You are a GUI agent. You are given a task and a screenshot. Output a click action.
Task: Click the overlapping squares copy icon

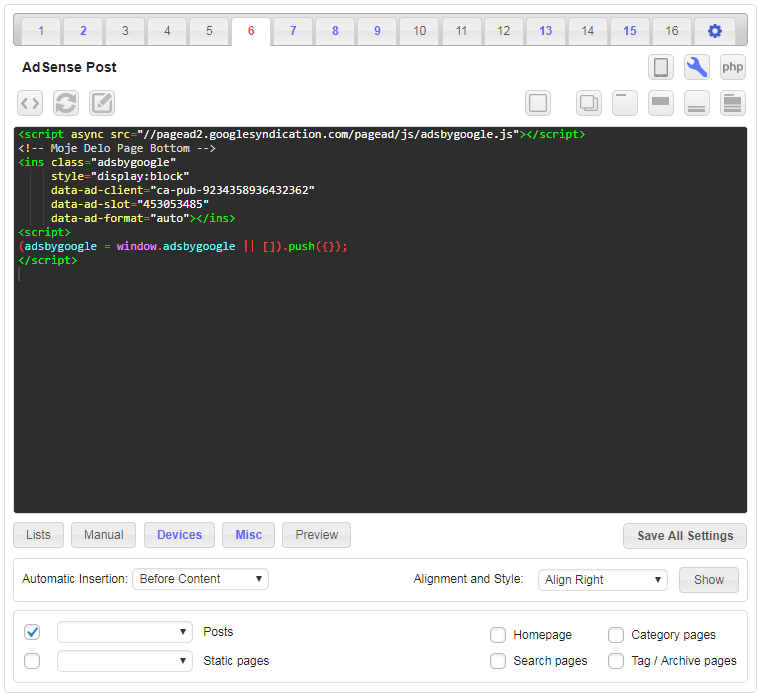click(589, 103)
